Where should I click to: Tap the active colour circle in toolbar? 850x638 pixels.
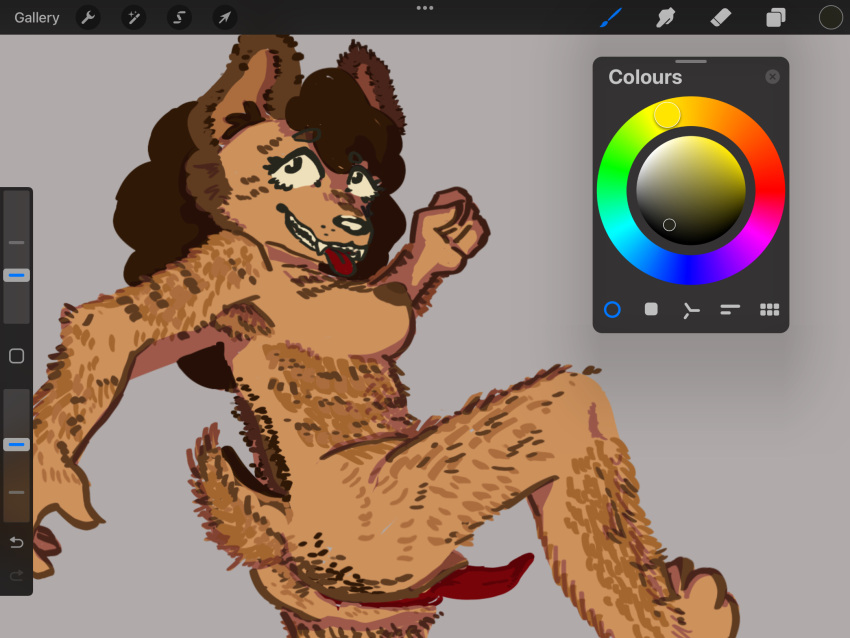click(x=830, y=17)
